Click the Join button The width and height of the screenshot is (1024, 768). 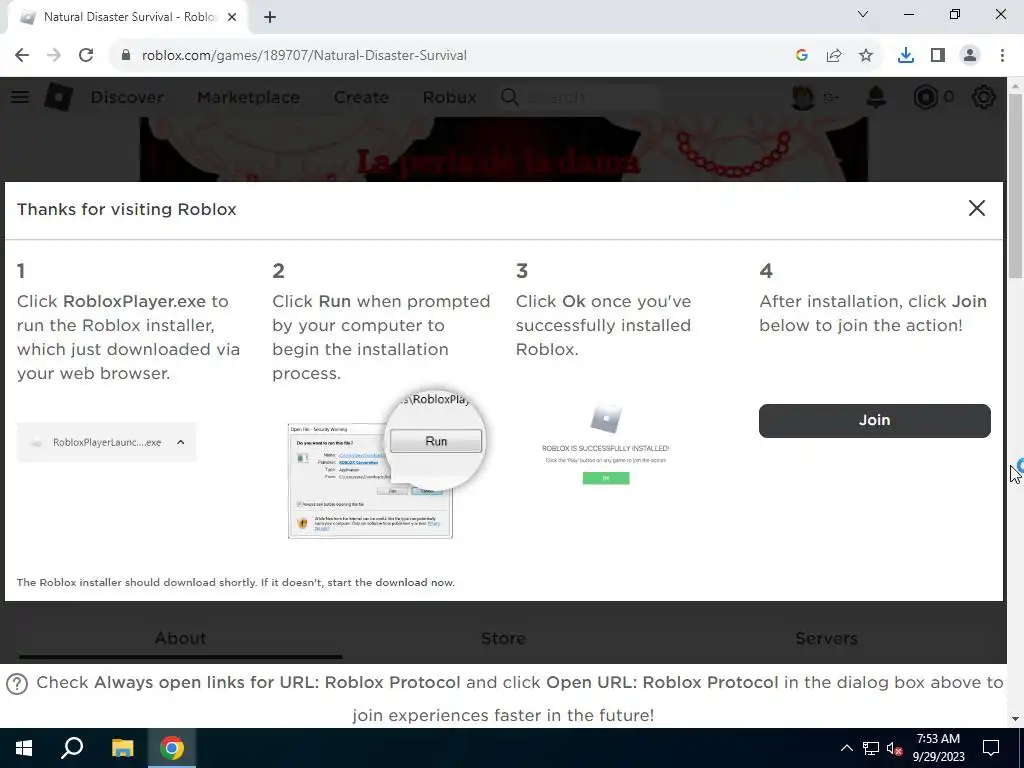point(874,420)
